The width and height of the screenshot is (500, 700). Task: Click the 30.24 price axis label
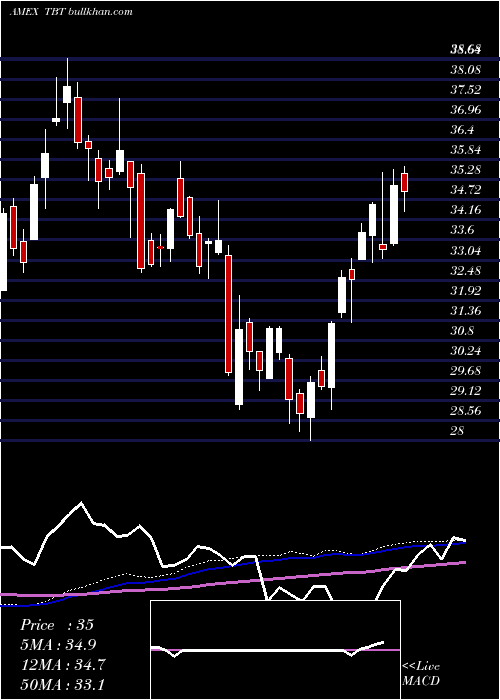point(465,350)
